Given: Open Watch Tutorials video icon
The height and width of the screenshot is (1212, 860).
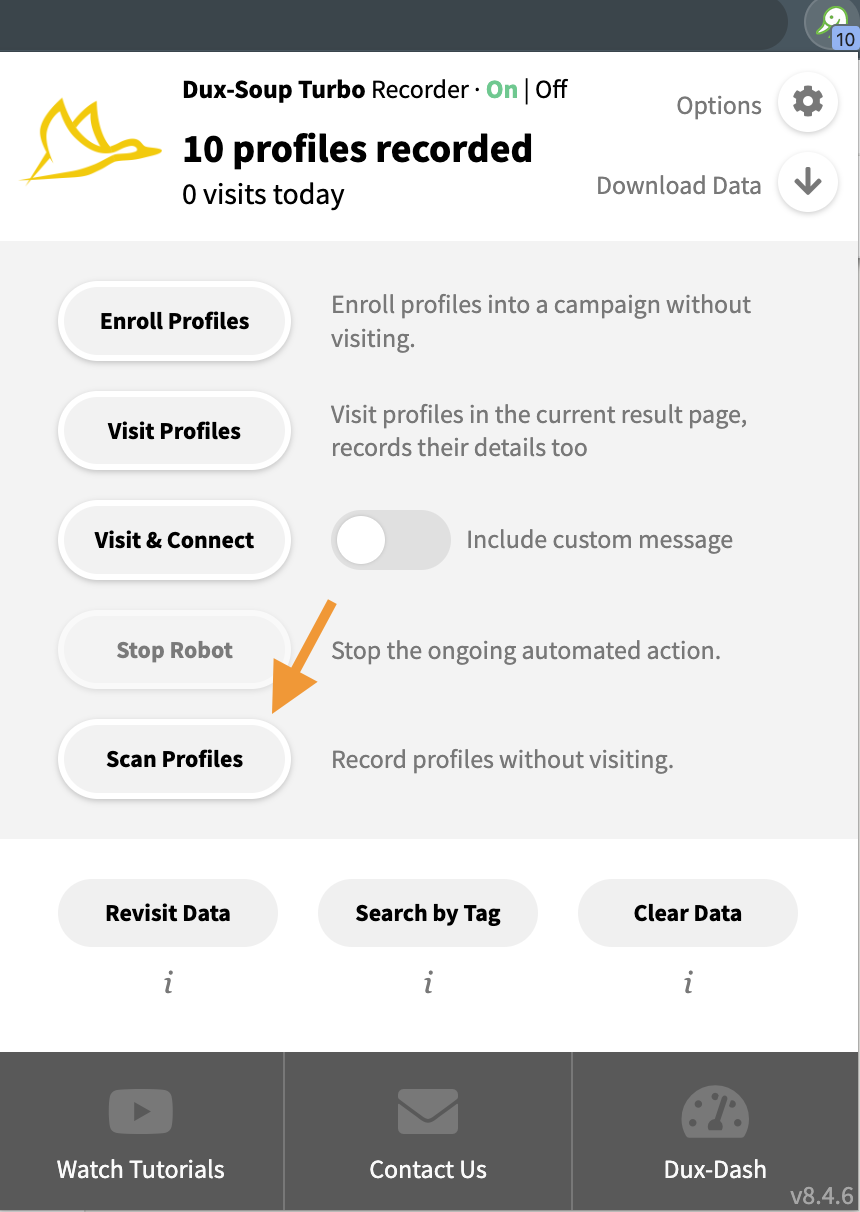Looking at the screenshot, I should (x=141, y=1111).
